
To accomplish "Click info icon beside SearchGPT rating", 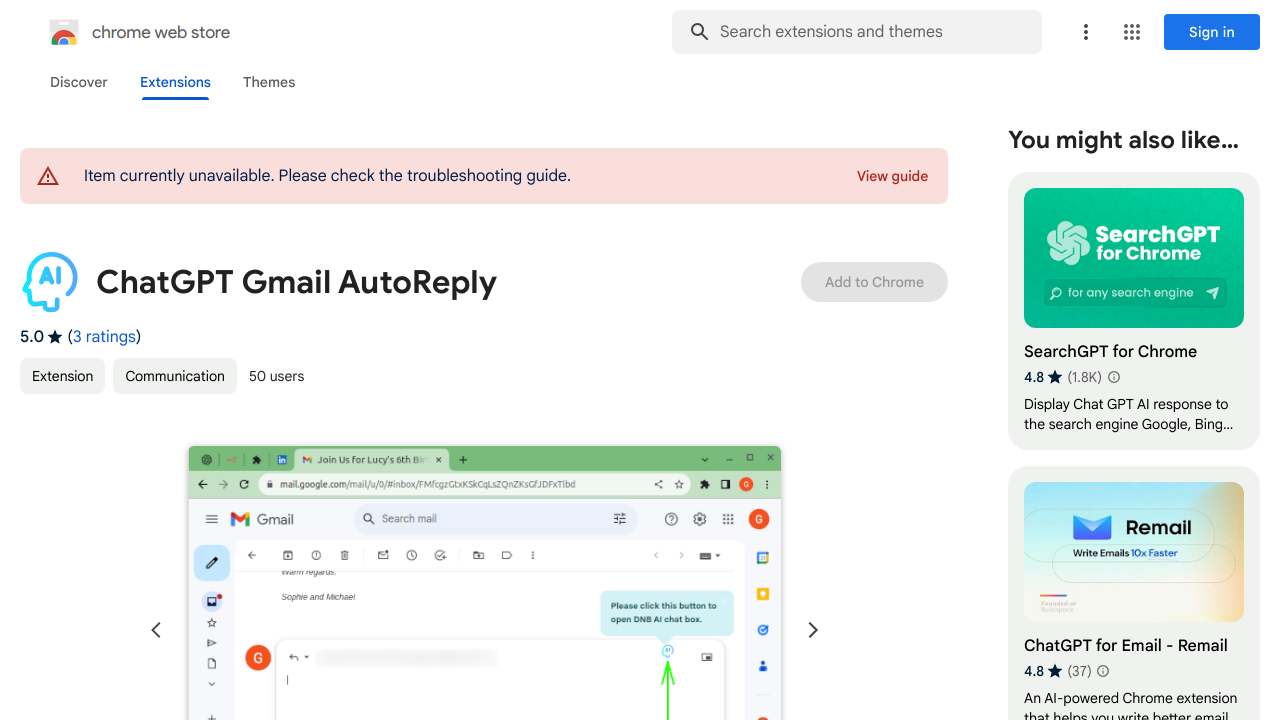I will point(1114,377).
